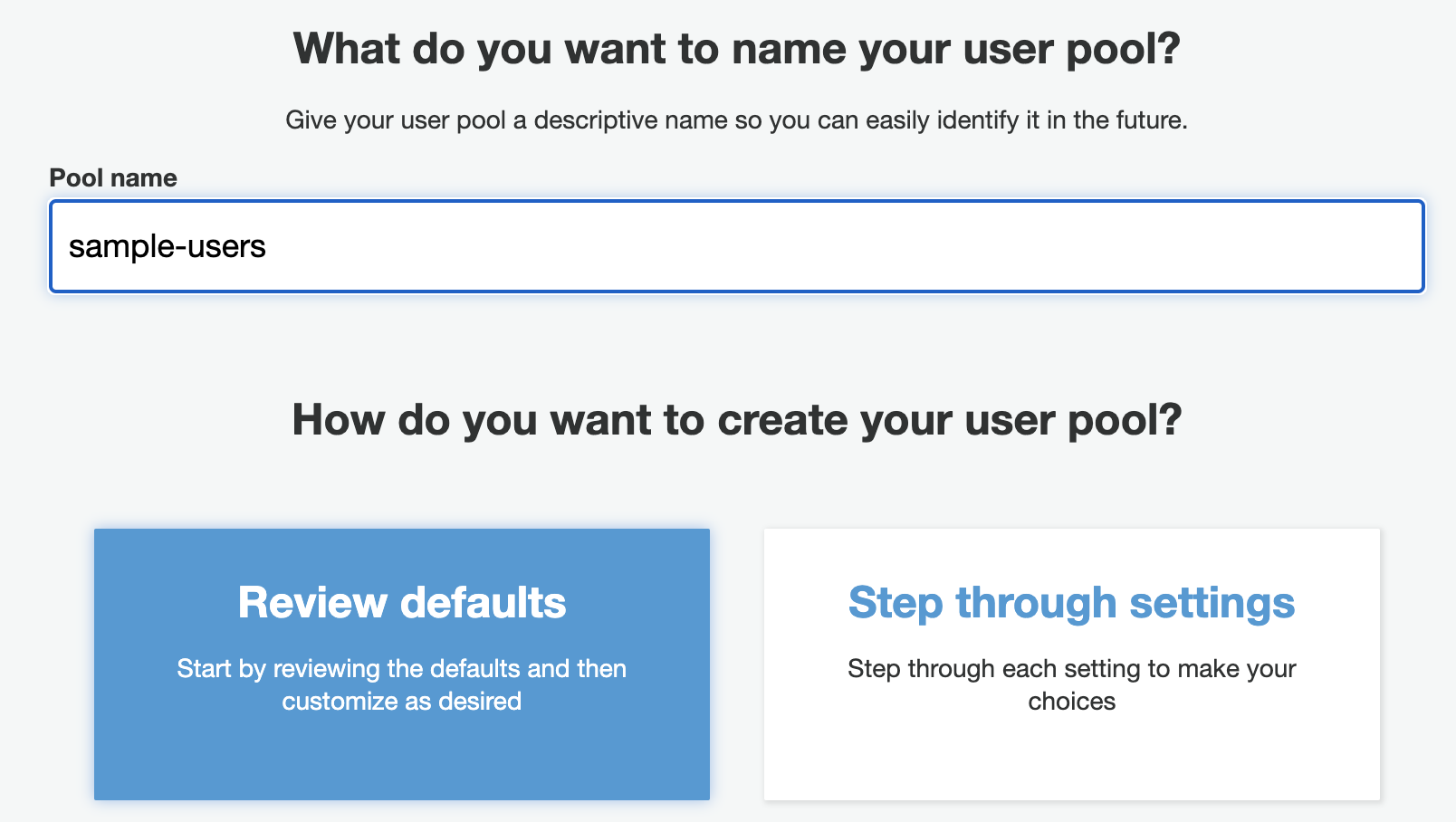Click the word 'choices' in the white card
Viewport: 1456px width, 822px height.
coord(1072,701)
